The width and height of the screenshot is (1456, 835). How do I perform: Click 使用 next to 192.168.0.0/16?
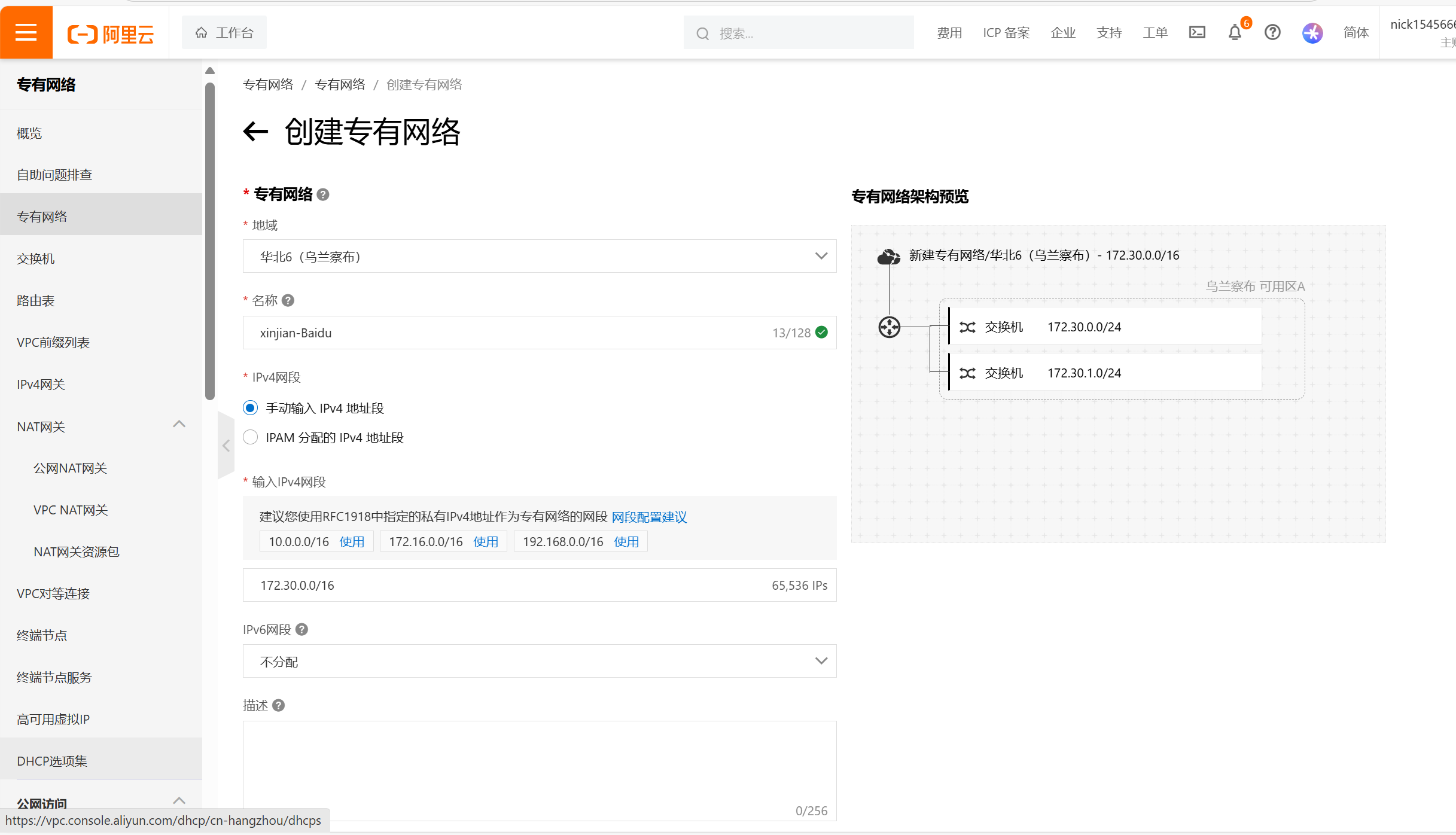[x=626, y=541]
